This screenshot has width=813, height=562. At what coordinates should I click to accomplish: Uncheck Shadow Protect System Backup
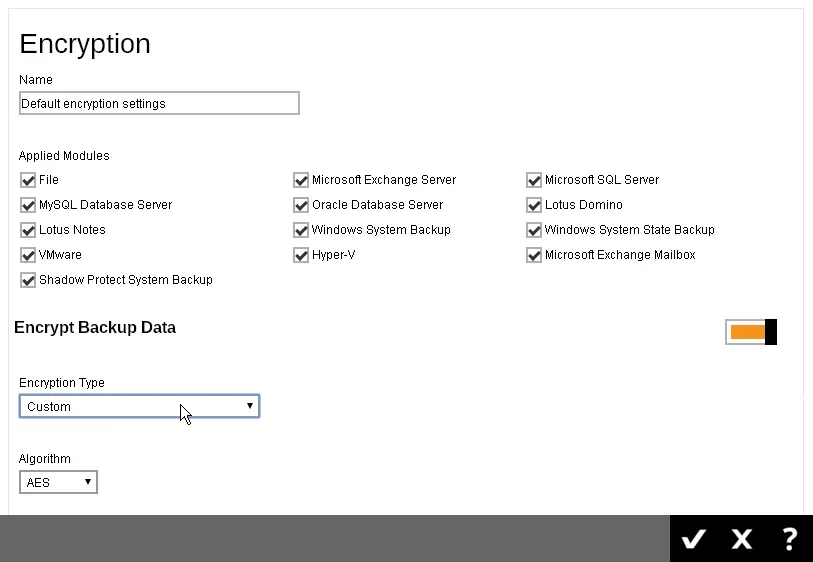[28, 280]
